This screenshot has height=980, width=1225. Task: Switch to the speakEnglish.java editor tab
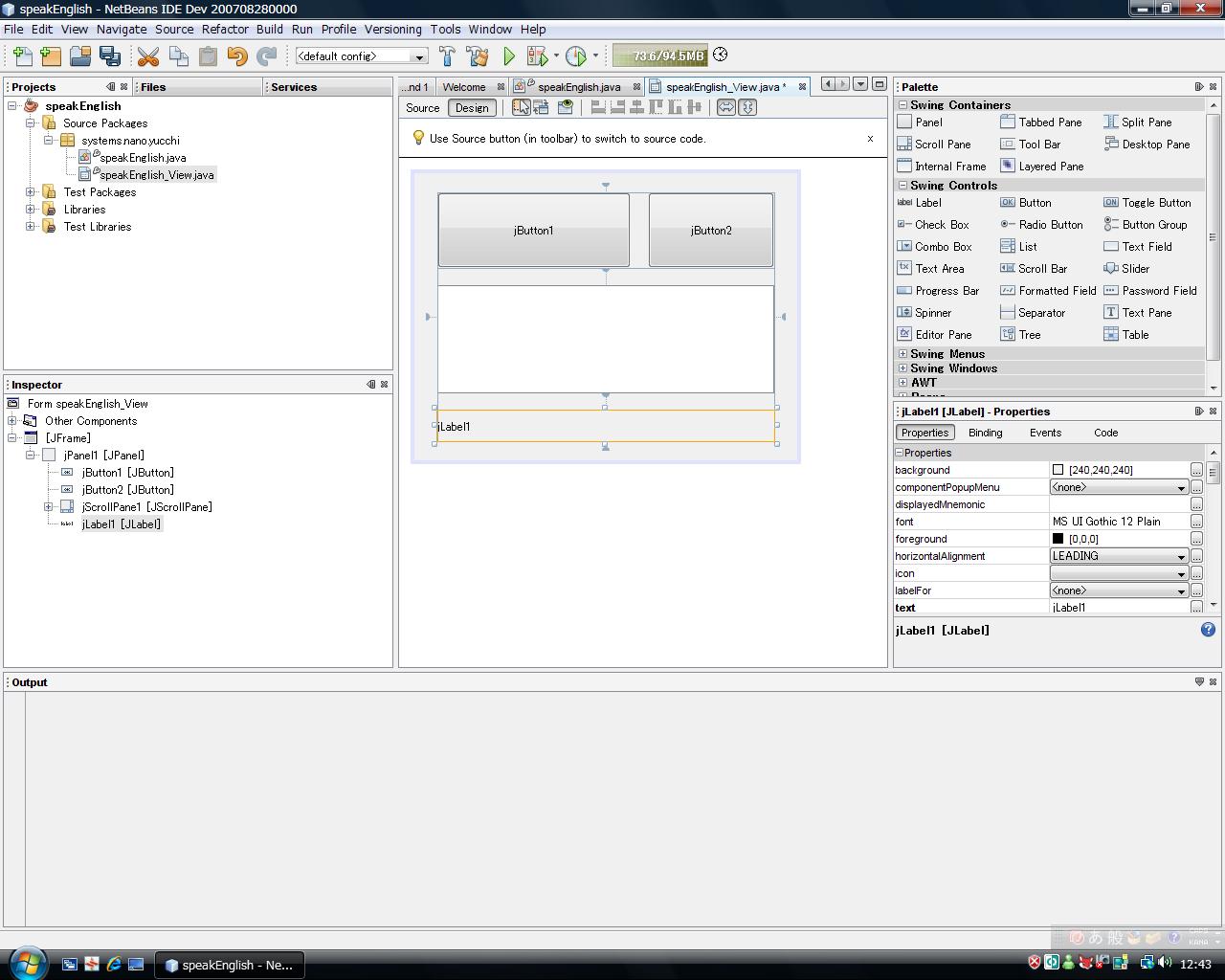click(578, 87)
